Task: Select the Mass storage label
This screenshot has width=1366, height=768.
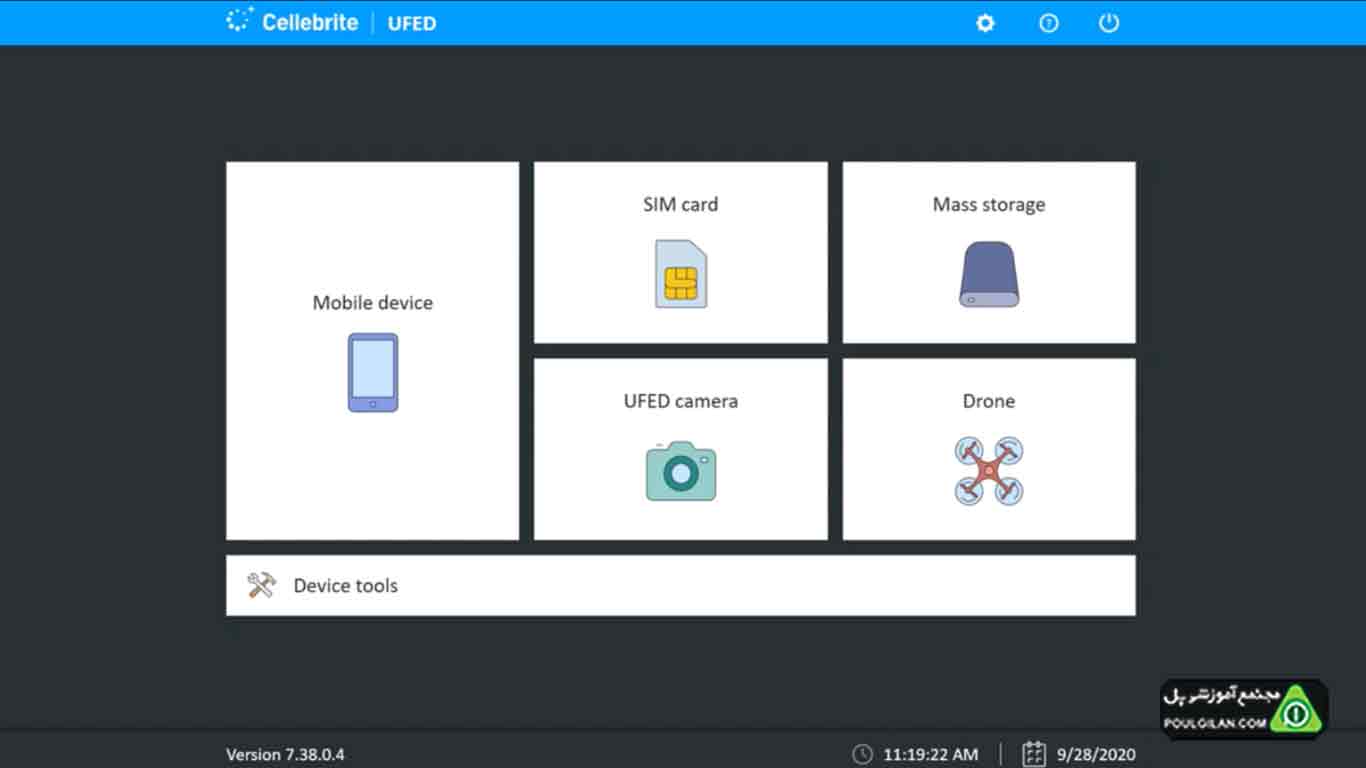Action: (989, 205)
